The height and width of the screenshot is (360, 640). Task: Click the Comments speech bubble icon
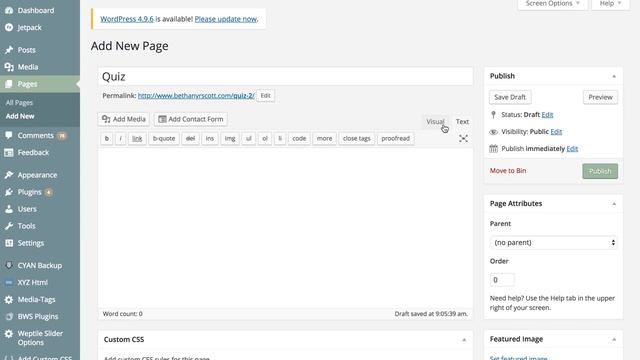pyautogui.click(x=9, y=136)
